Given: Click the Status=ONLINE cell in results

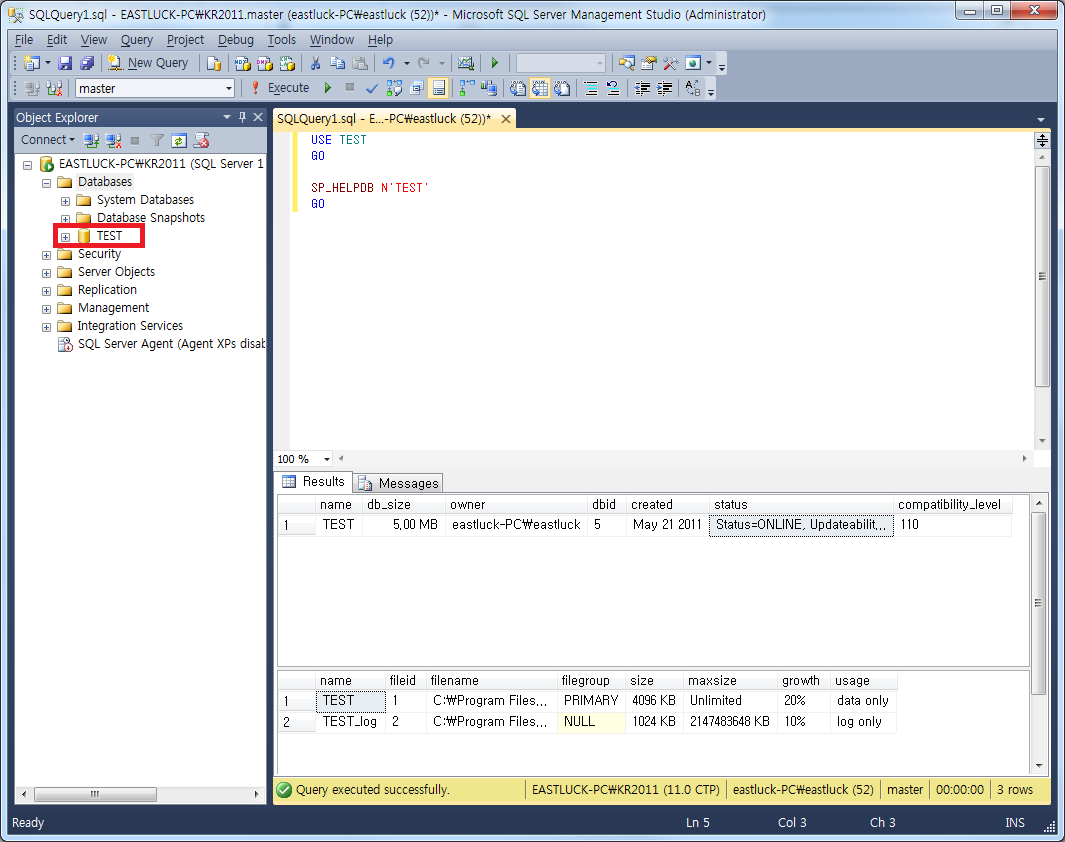Looking at the screenshot, I should pyautogui.click(x=801, y=525).
